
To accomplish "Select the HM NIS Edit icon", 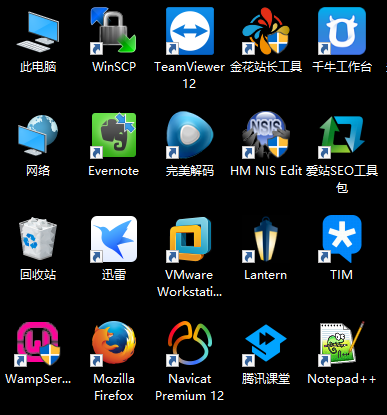I will (x=266, y=135).
